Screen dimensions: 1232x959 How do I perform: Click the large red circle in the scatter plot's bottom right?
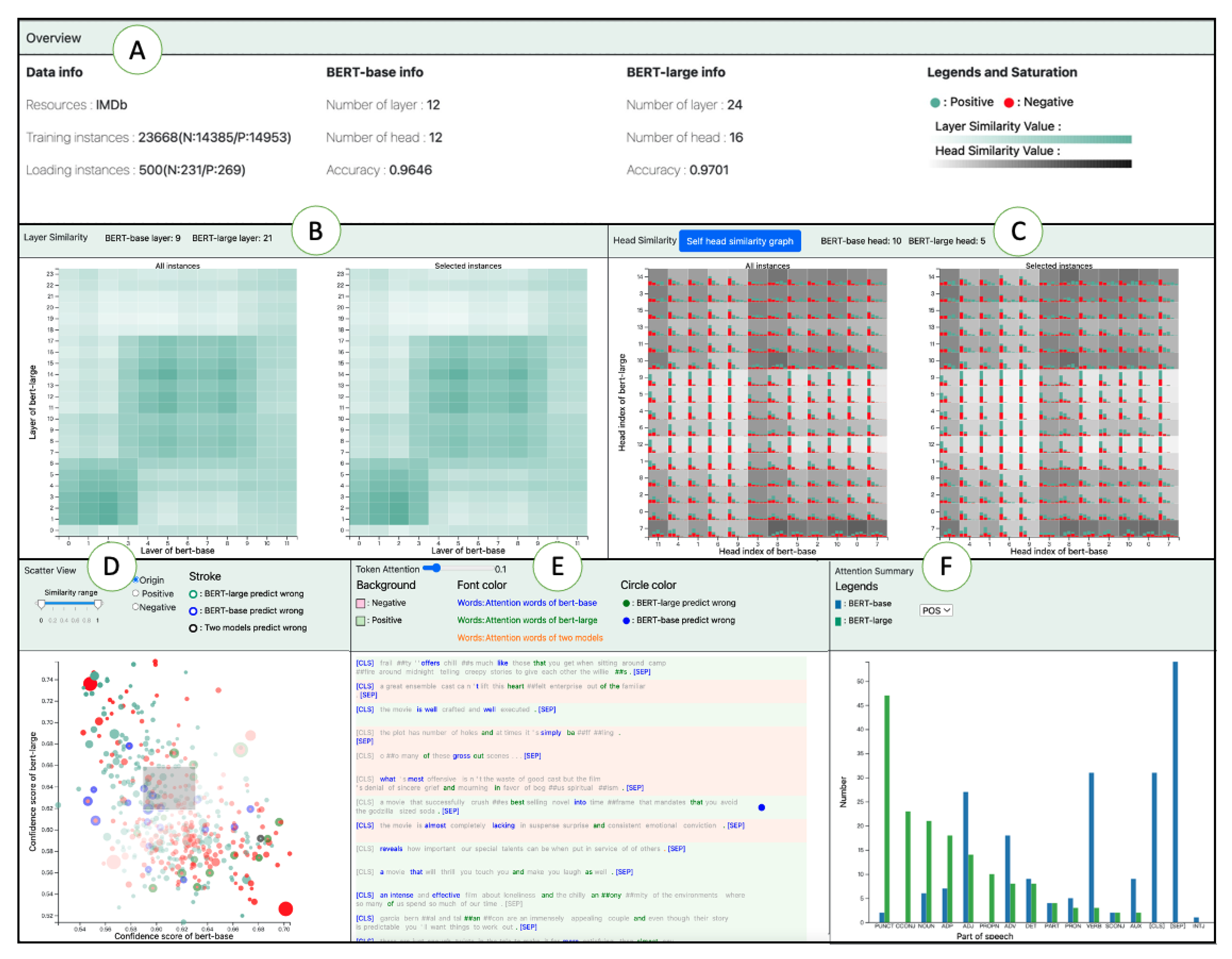pyautogui.click(x=286, y=908)
